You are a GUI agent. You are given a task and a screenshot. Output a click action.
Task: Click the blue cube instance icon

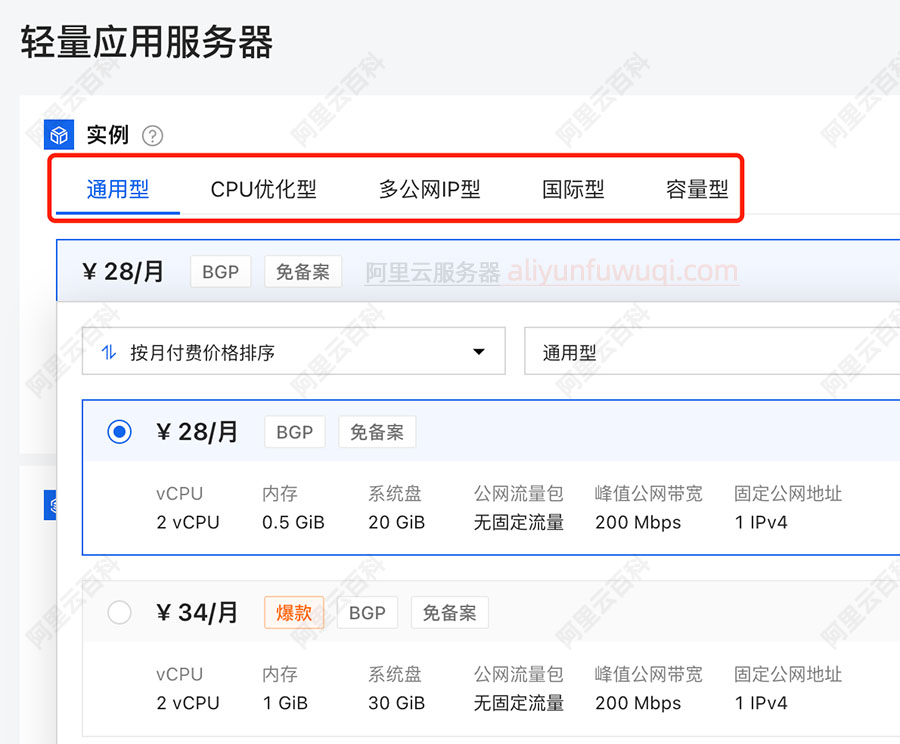[x=59, y=134]
